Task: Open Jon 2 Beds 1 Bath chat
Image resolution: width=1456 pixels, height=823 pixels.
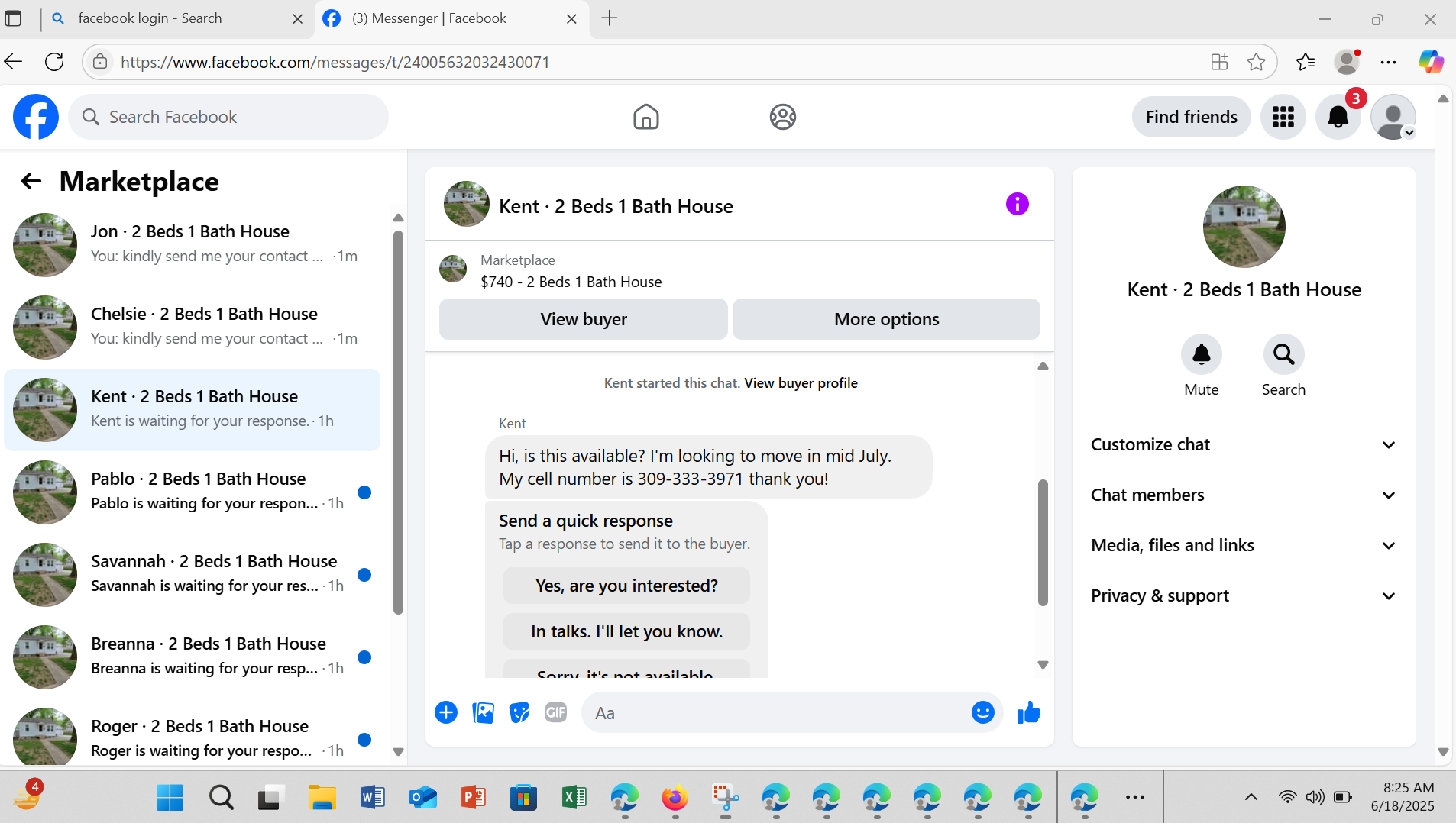Action: [x=193, y=244]
